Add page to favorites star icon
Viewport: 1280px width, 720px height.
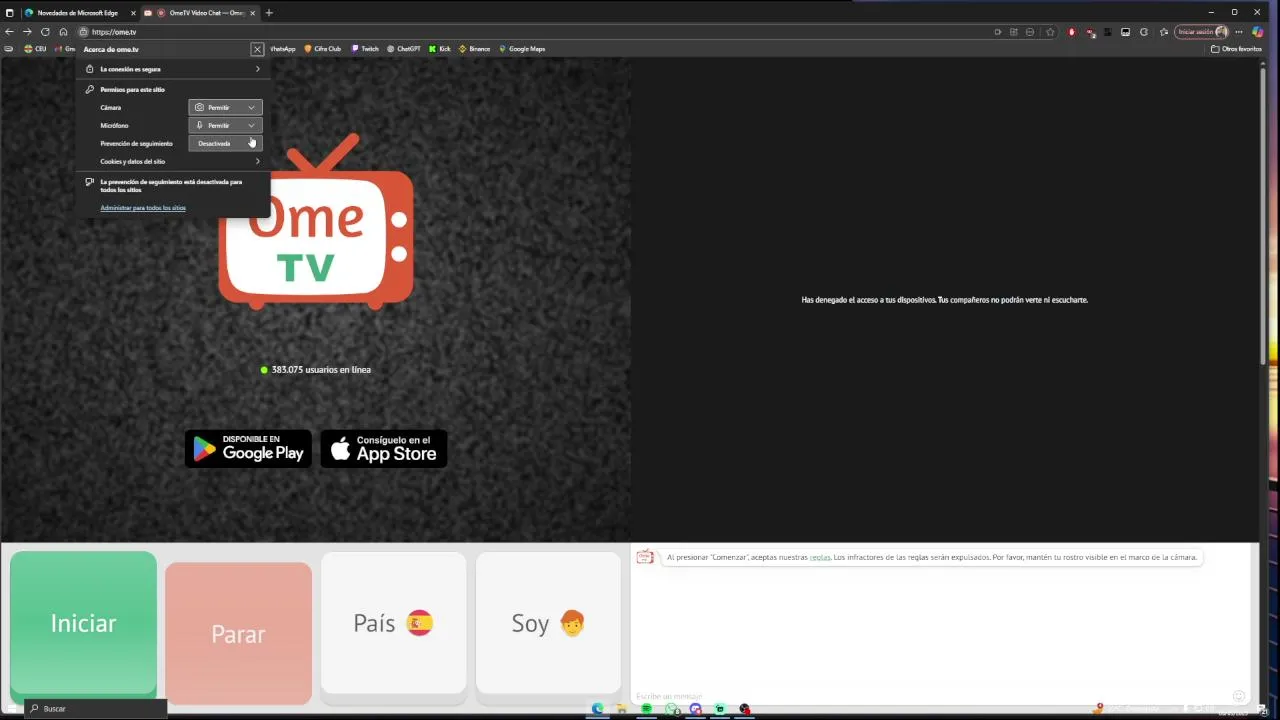[x=1050, y=32]
